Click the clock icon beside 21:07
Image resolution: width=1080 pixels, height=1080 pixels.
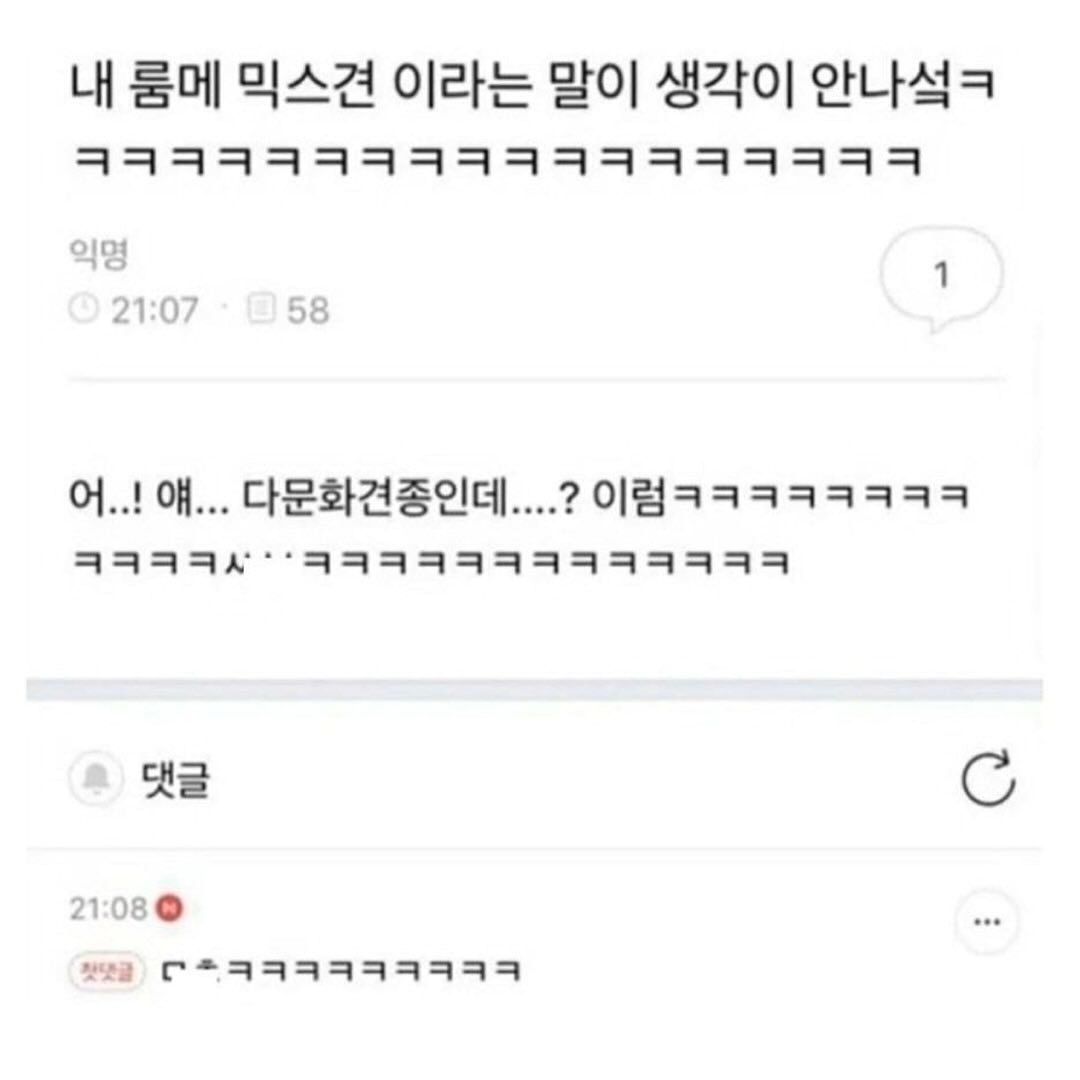click(x=83, y=309)
